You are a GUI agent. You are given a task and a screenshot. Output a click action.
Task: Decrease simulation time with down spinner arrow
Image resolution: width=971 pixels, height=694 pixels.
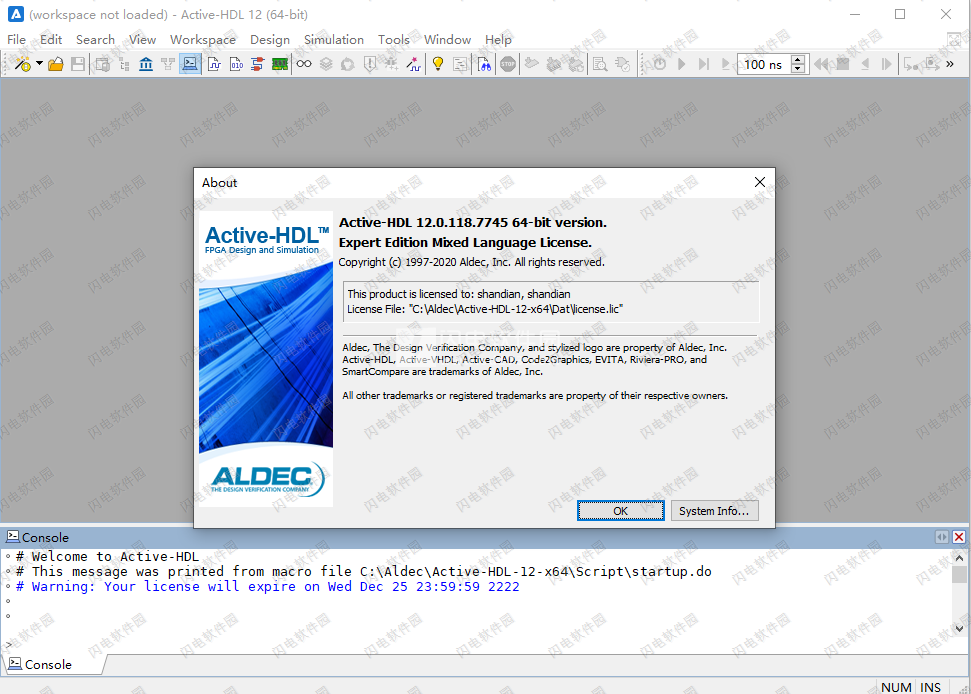798,69
